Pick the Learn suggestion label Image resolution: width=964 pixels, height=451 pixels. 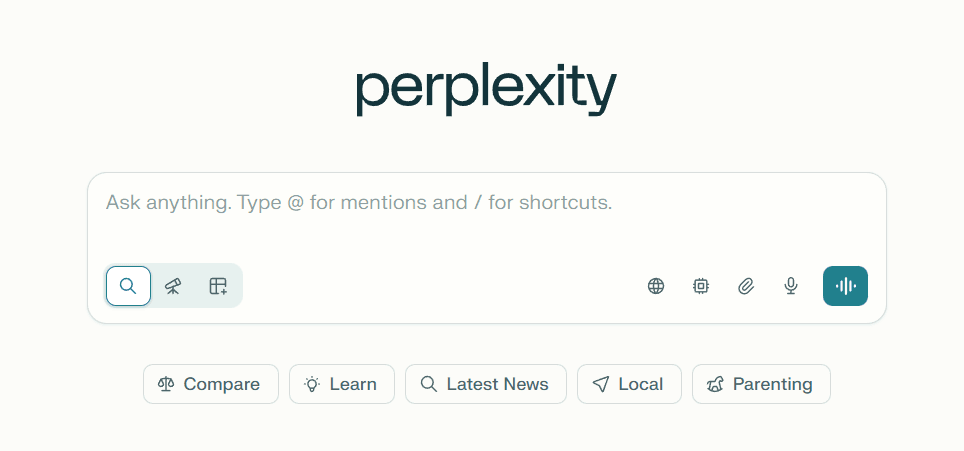coord(353,384)
